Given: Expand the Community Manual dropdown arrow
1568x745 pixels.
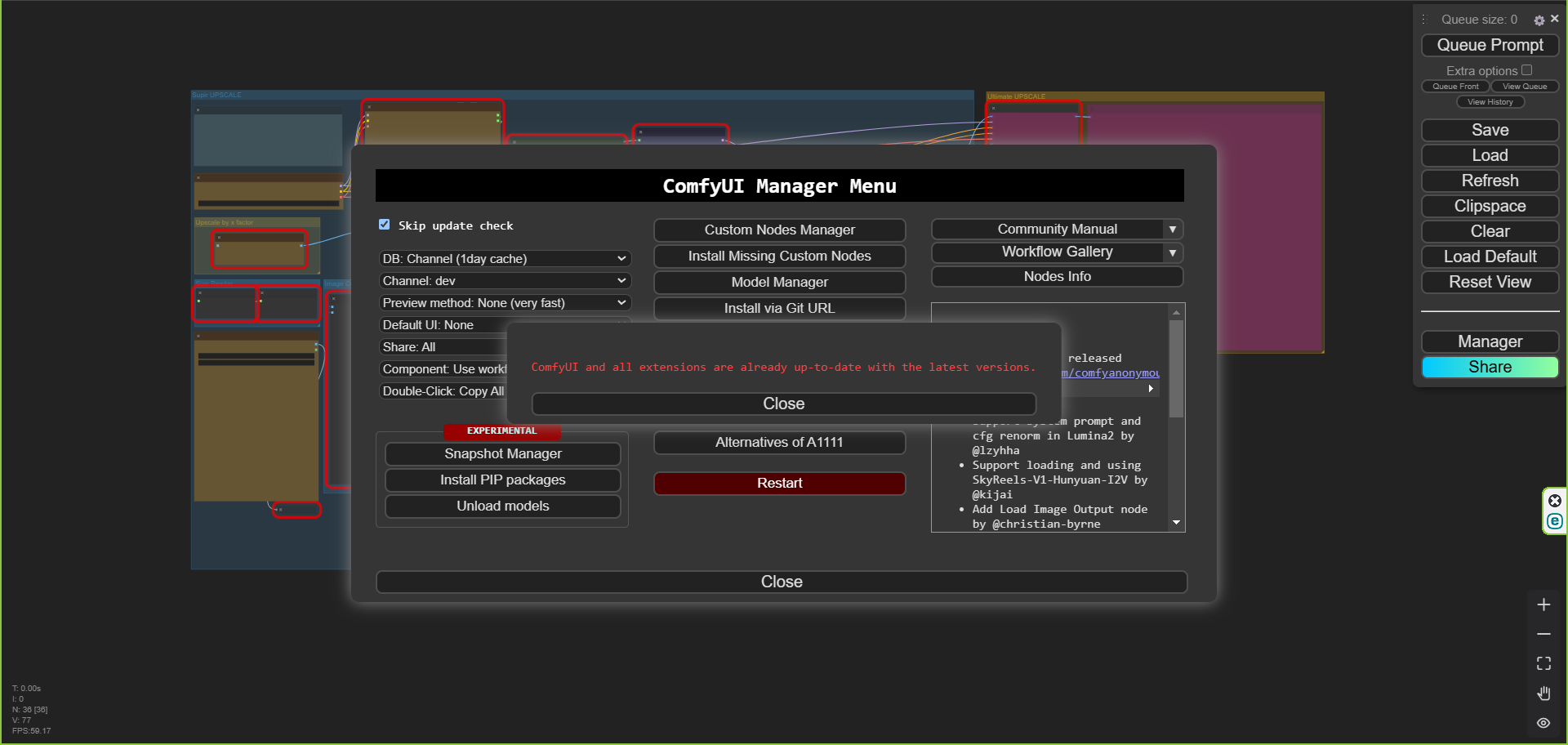Looking at the screenshot, I should pyautogui.click(x=1173, y=230).
